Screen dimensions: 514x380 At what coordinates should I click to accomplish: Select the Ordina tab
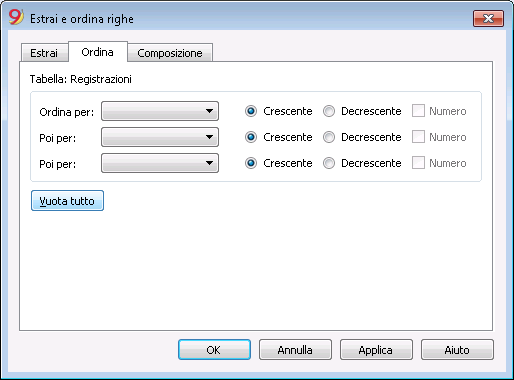[x=98, y=52]
